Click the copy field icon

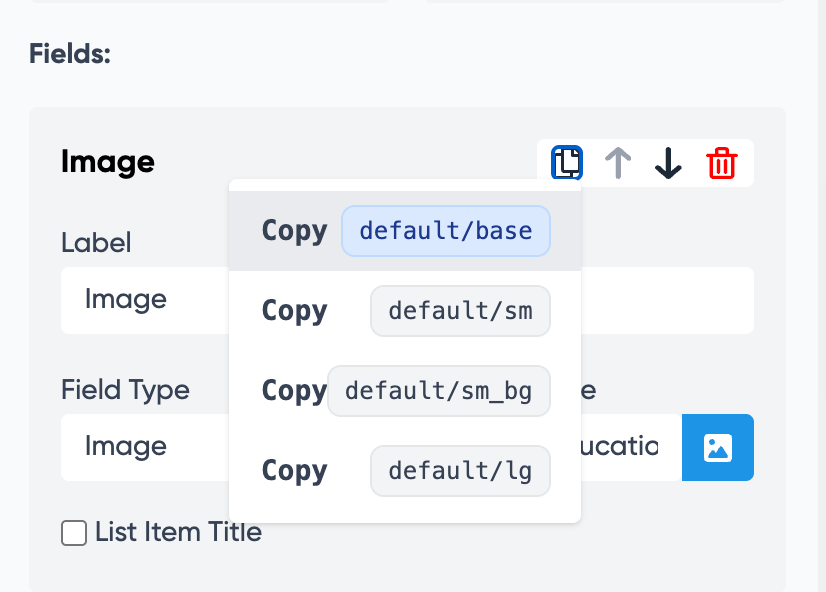click(x=567, y=162)
